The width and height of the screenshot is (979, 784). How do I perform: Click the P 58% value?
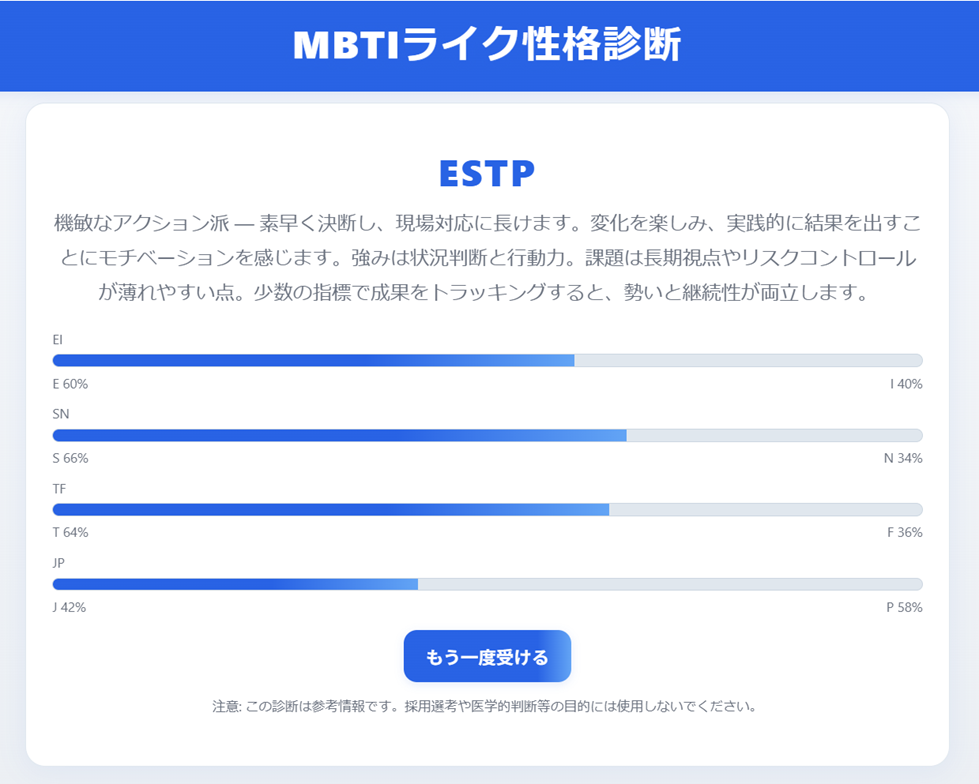904,608
